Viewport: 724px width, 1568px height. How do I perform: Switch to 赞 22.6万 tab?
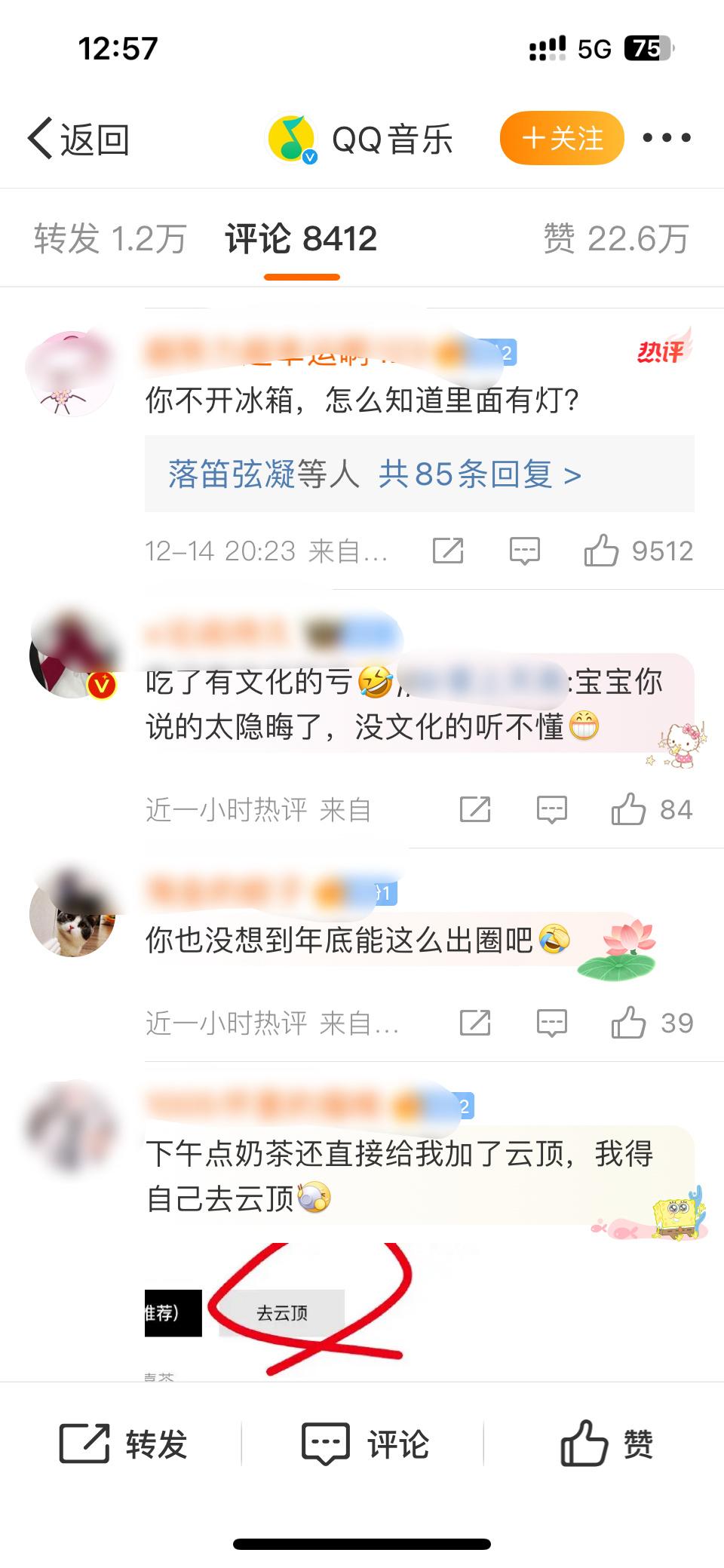coord(617,238)
